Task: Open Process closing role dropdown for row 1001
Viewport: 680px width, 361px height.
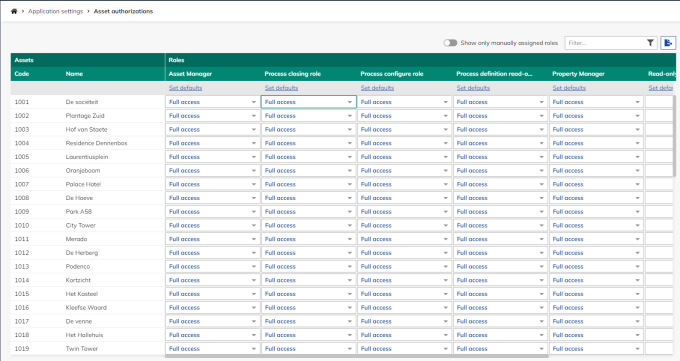Action: 308,102
